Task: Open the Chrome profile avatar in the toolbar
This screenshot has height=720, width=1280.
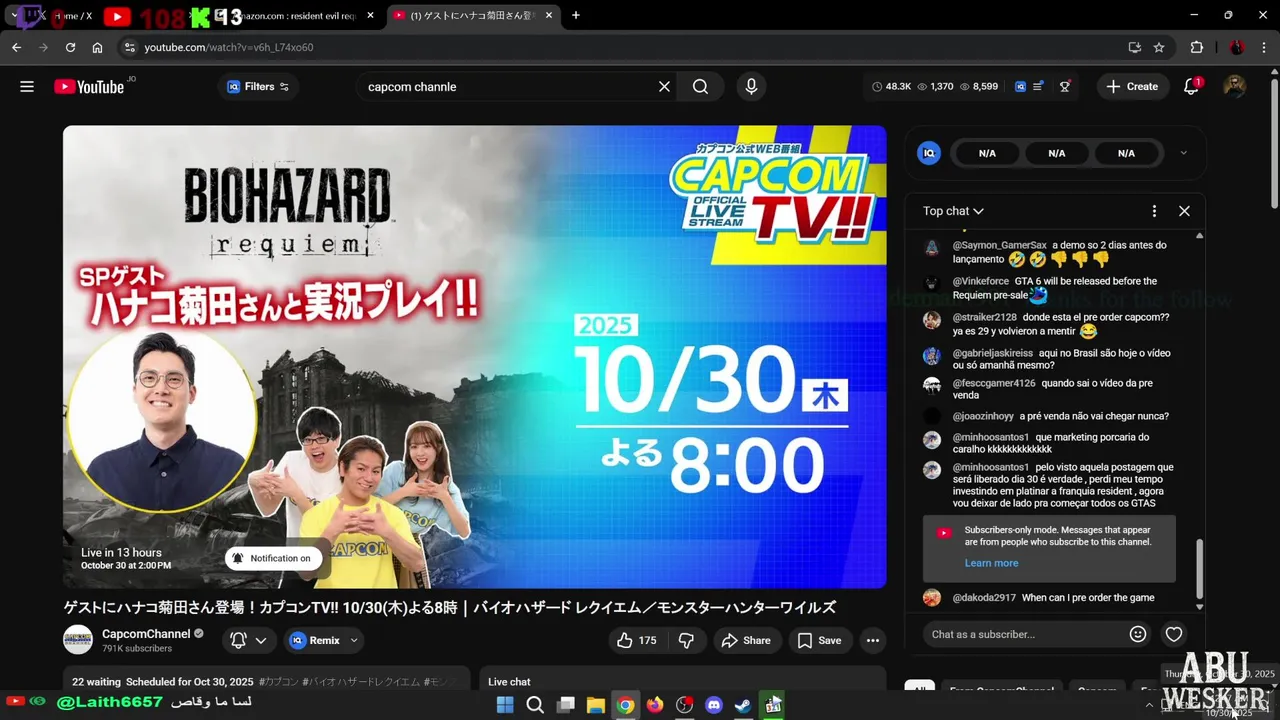Action: [1237, 47]
